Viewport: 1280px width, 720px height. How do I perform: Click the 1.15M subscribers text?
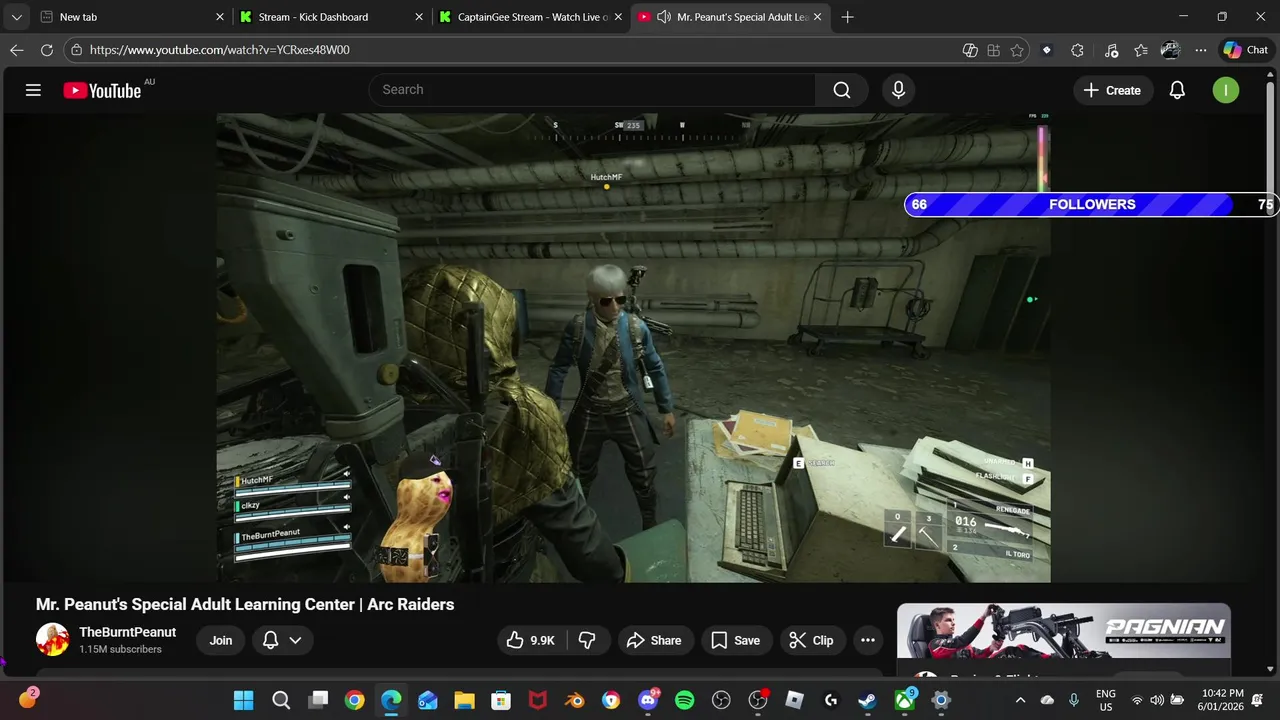click(x=120, y=649)
